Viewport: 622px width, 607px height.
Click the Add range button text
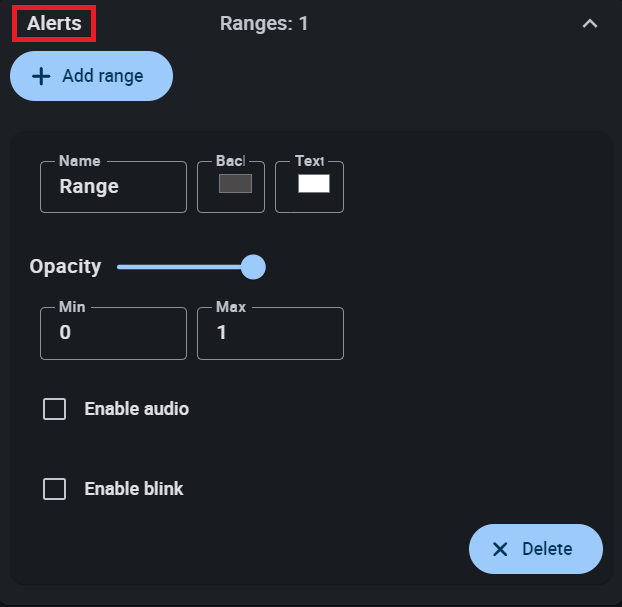pyautogui.click(x=102, y=76)
